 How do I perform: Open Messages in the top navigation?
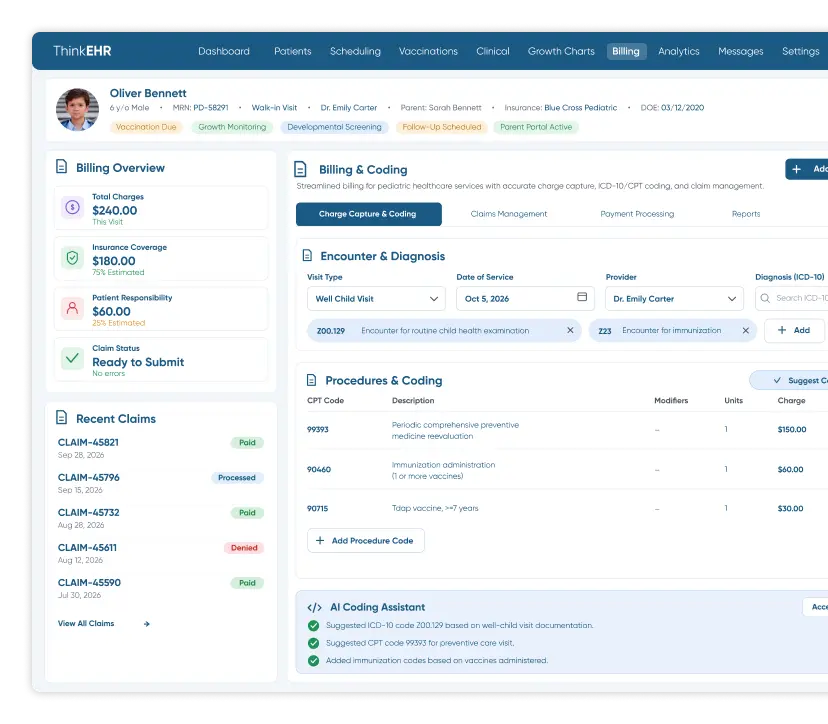(x=740, y=51)
